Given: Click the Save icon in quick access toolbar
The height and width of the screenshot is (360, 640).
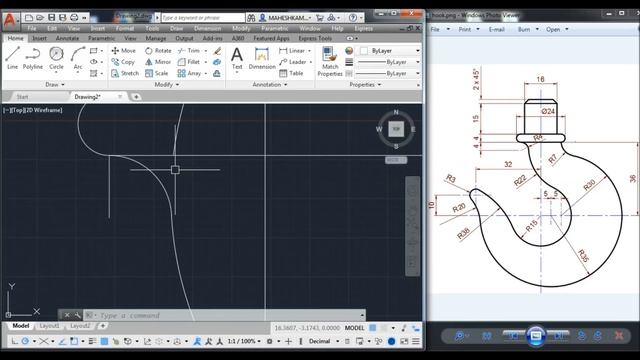Looking at the screenshot, I should pos(51,18).
